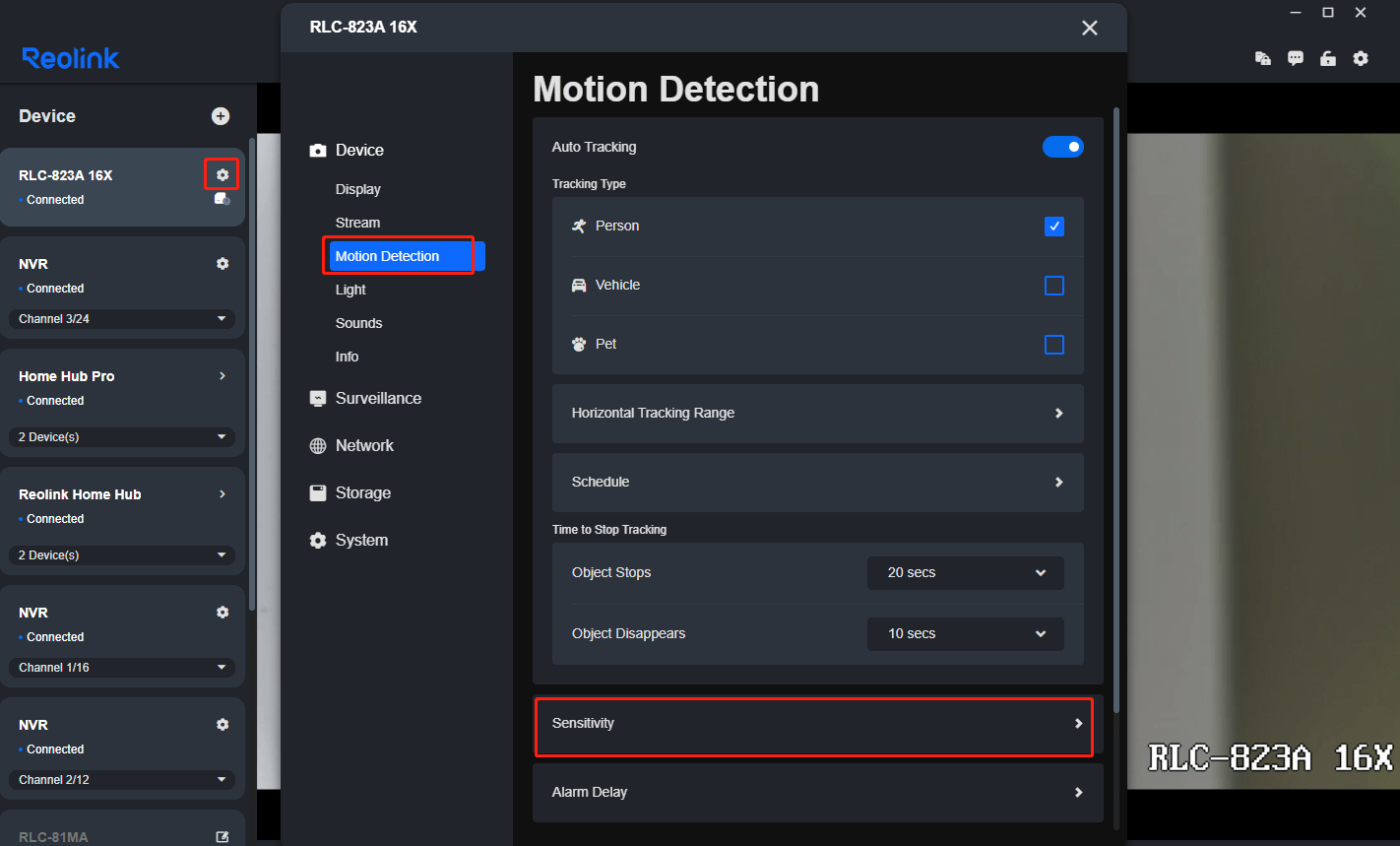Click the Tracking Type label
The image size is (1400, 846).
(589, 184)
